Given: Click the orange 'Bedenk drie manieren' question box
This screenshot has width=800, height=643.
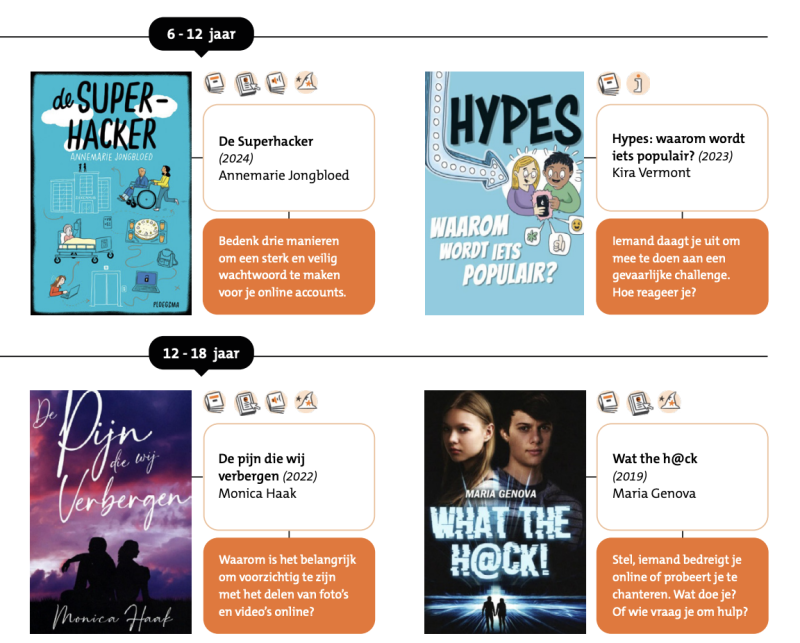Looking at the screenshot, I should [x=289, y=266].
